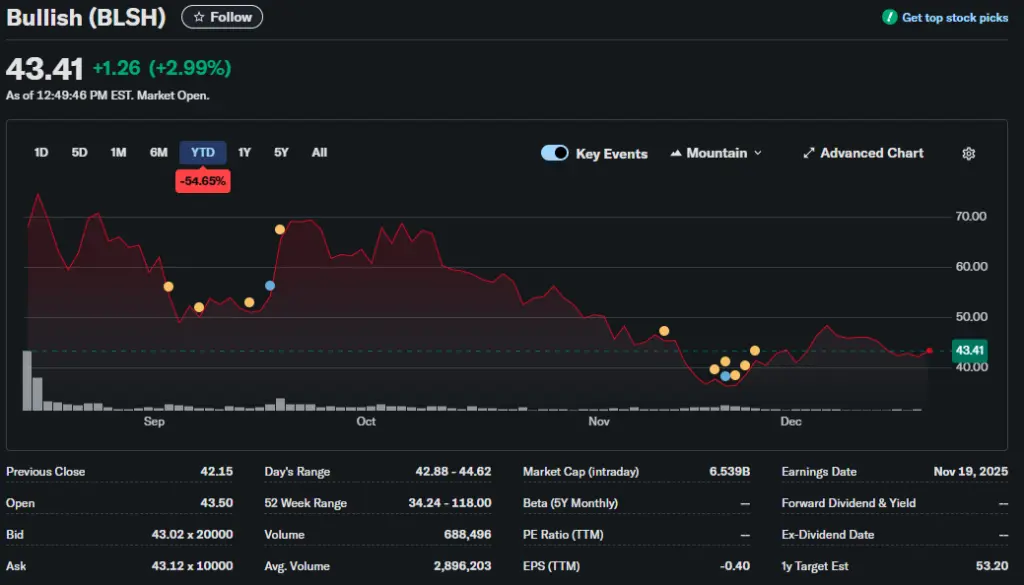
Task: Show the 5Y price chart
Action: 281,153
